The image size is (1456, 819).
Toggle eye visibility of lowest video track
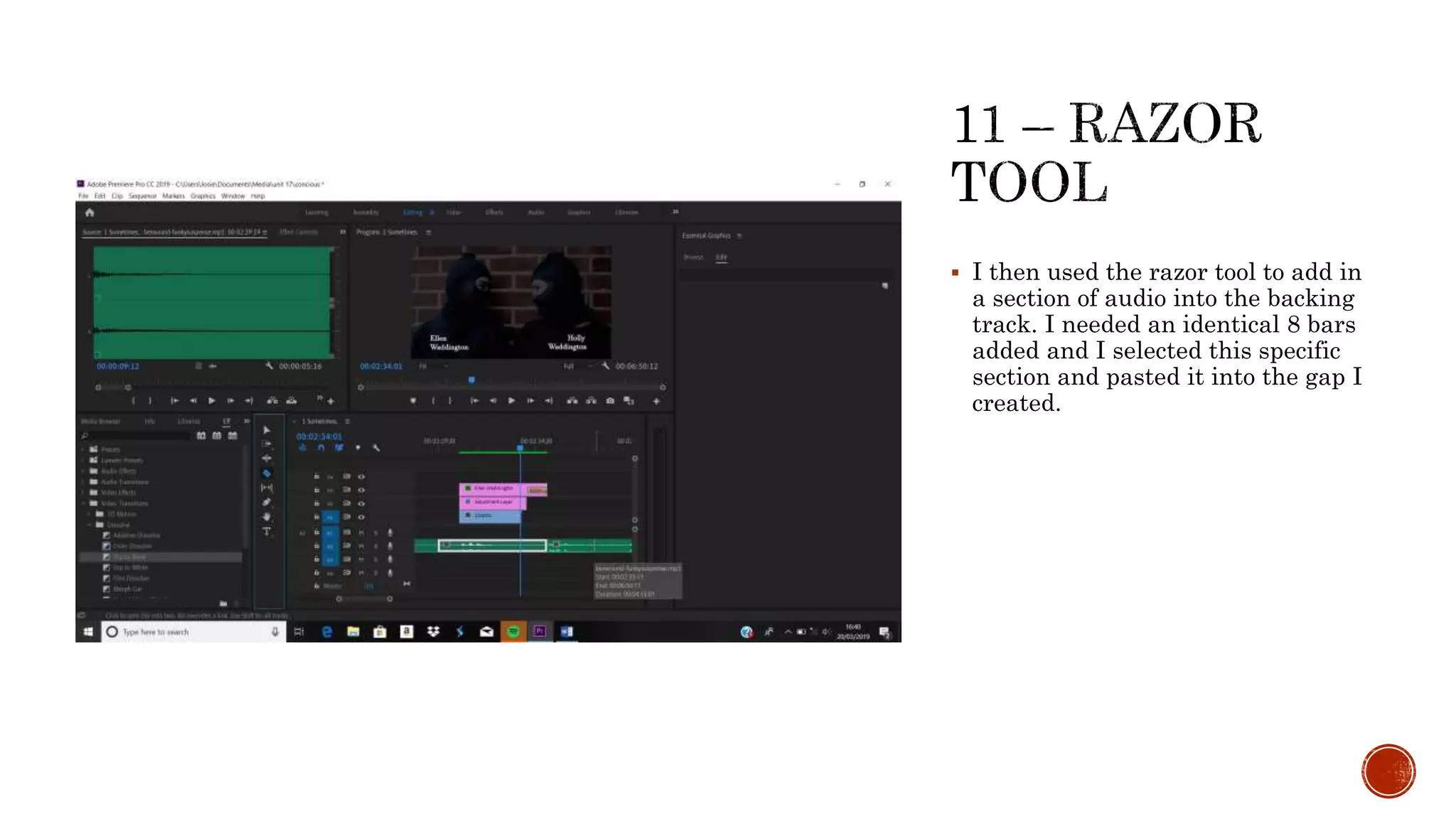coord(361,518)
